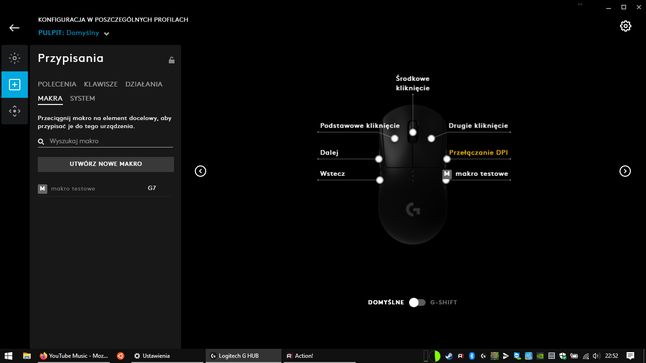Select the Przełączanie DPI button dot

click(x=447, y=159)
